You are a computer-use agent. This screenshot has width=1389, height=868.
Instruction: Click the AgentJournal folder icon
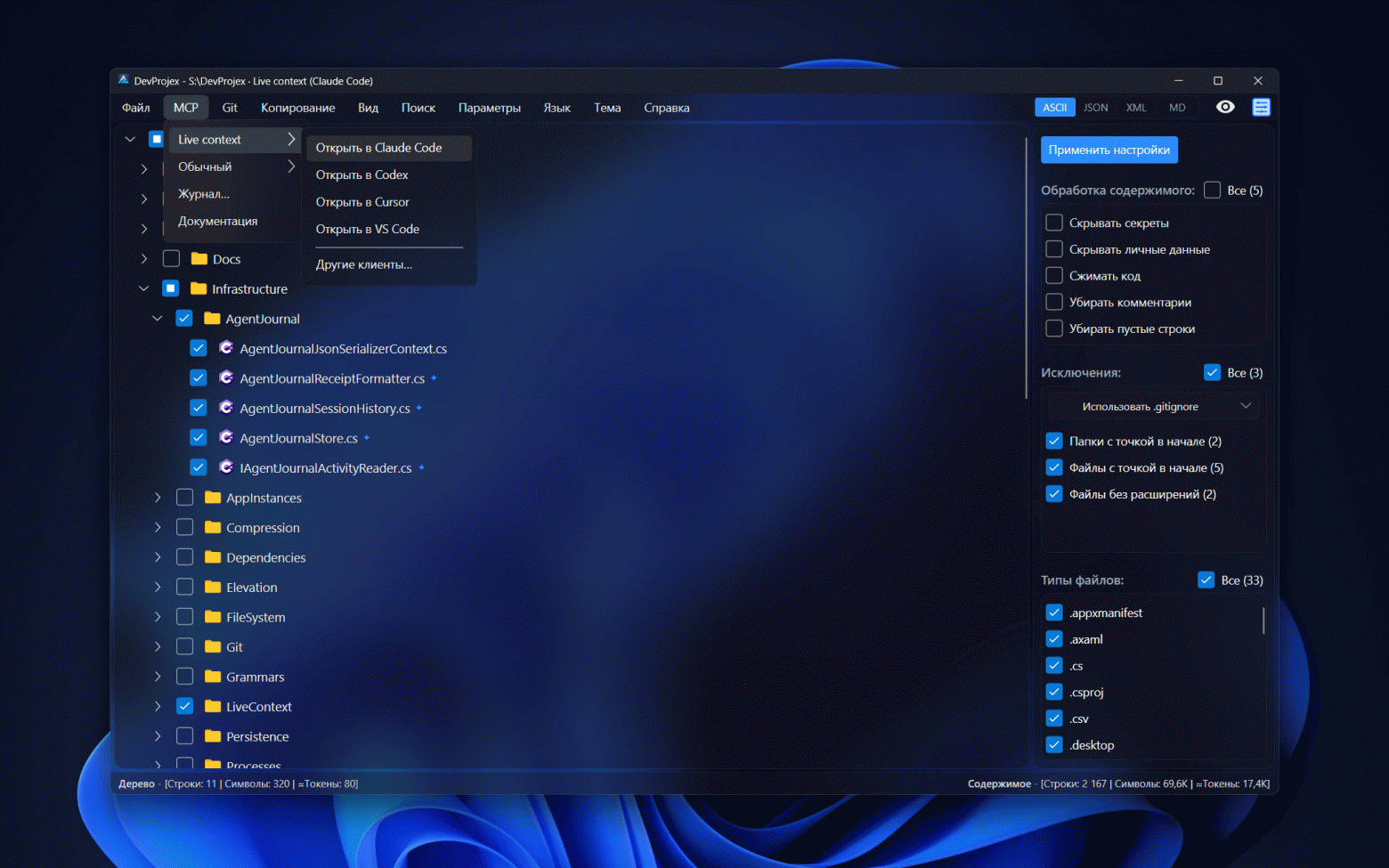(212, 318)
